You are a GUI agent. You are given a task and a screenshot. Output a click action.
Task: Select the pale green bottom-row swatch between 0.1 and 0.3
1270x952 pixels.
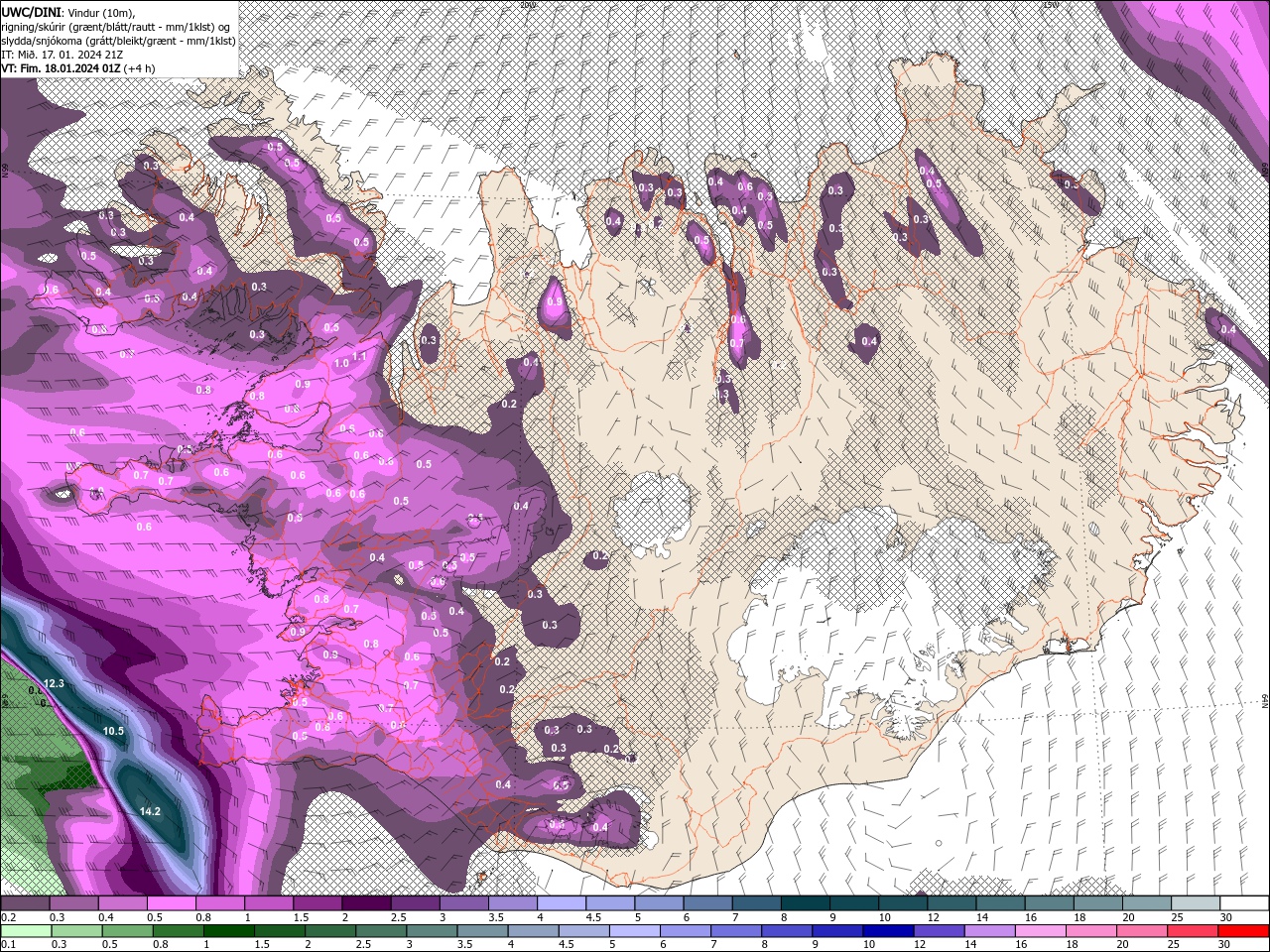tap(24, 931)
